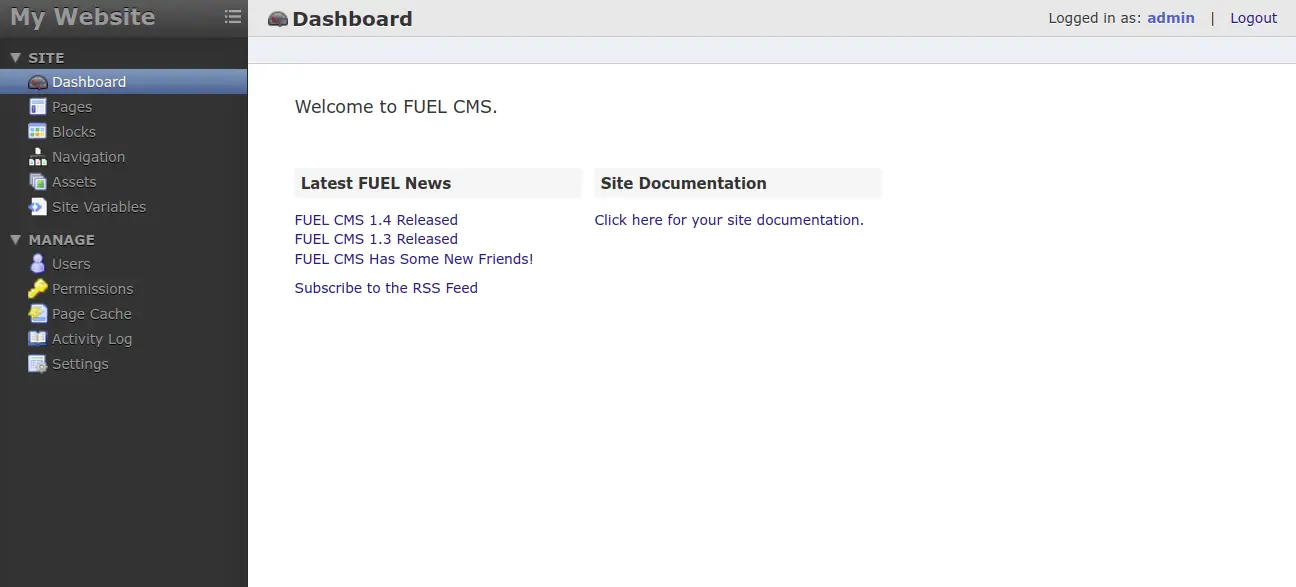Screen dimensions: 1296x587
Task: Open the FUEL CMS 1.4 Released article
Action: pos(376,219)
